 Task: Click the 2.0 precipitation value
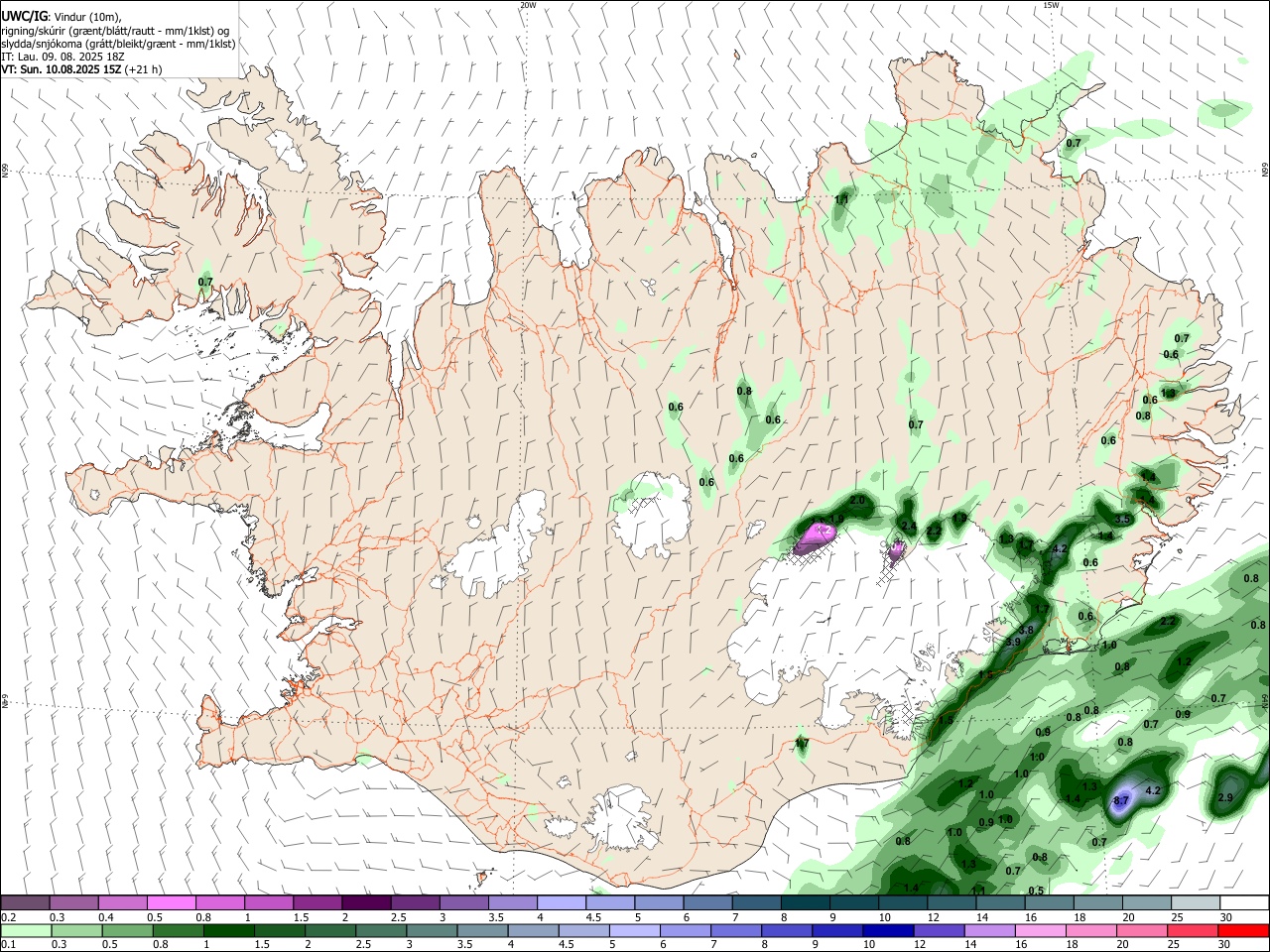pos(857,502)
